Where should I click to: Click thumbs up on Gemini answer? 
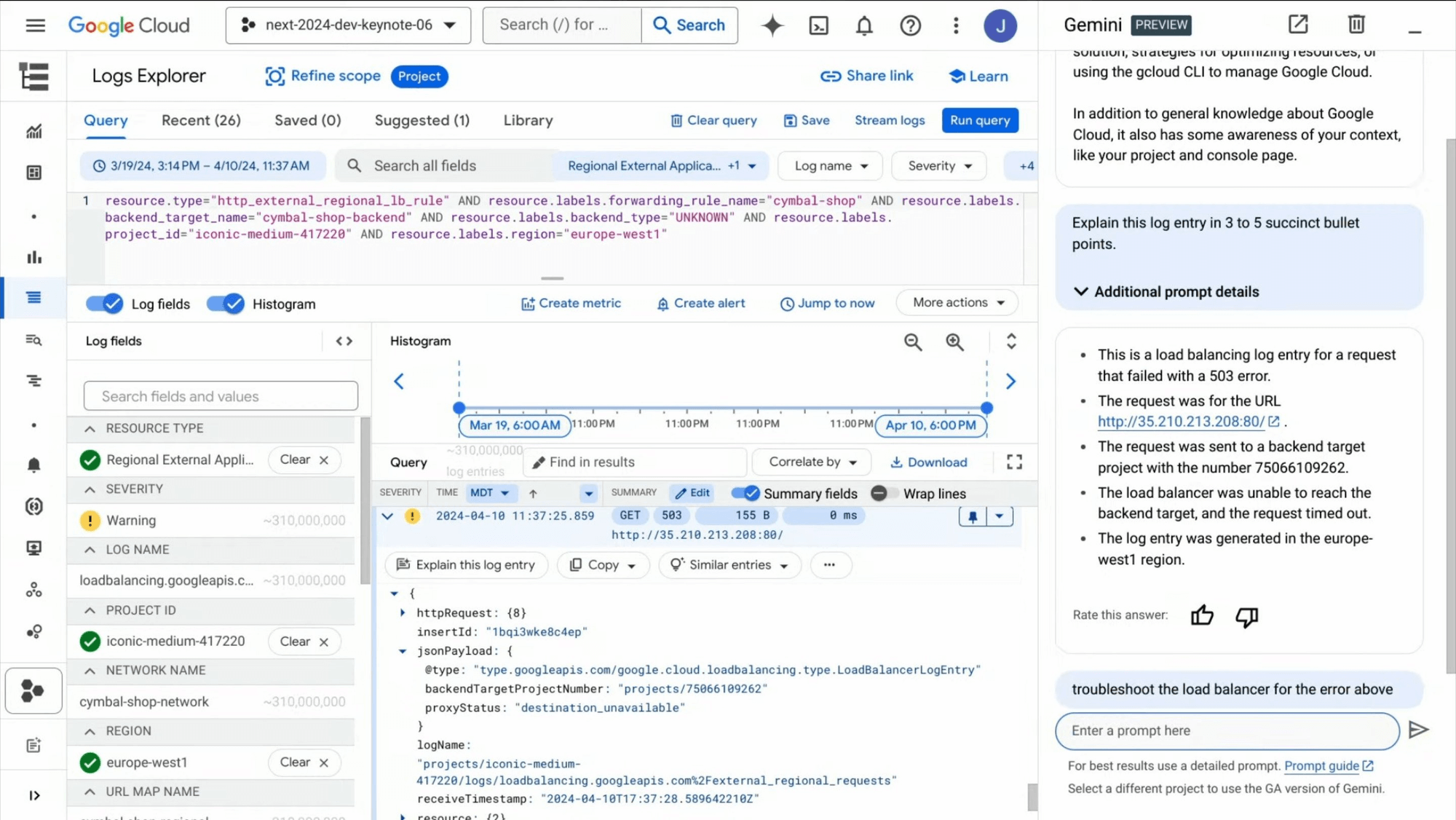click(x=1202, y=616)
